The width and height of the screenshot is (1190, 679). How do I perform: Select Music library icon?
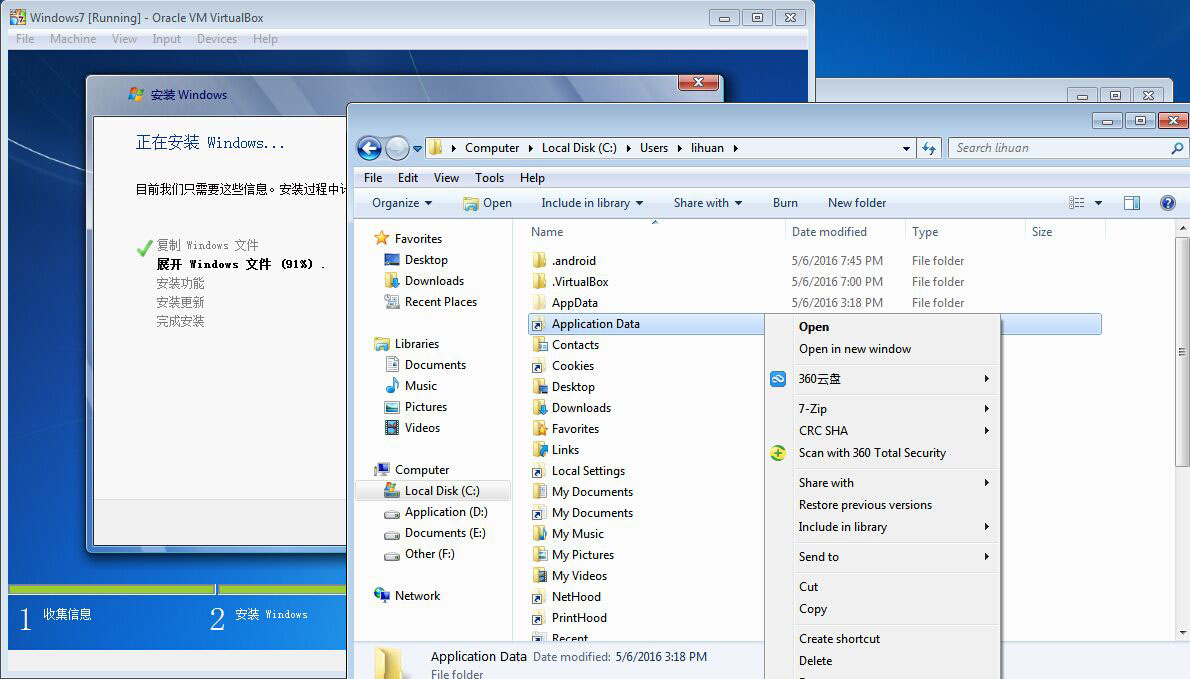pos(392,385)
